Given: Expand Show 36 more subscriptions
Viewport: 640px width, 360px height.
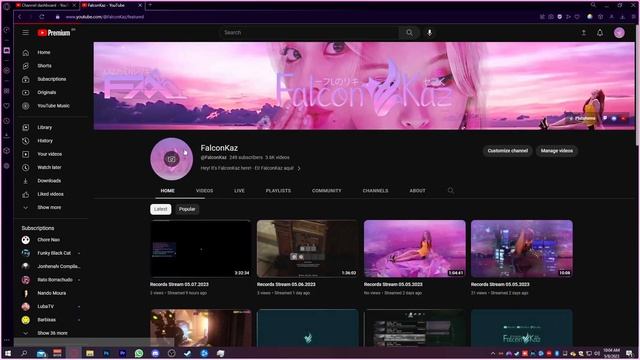Looking at the screenshot, I should tap(52, 333).
